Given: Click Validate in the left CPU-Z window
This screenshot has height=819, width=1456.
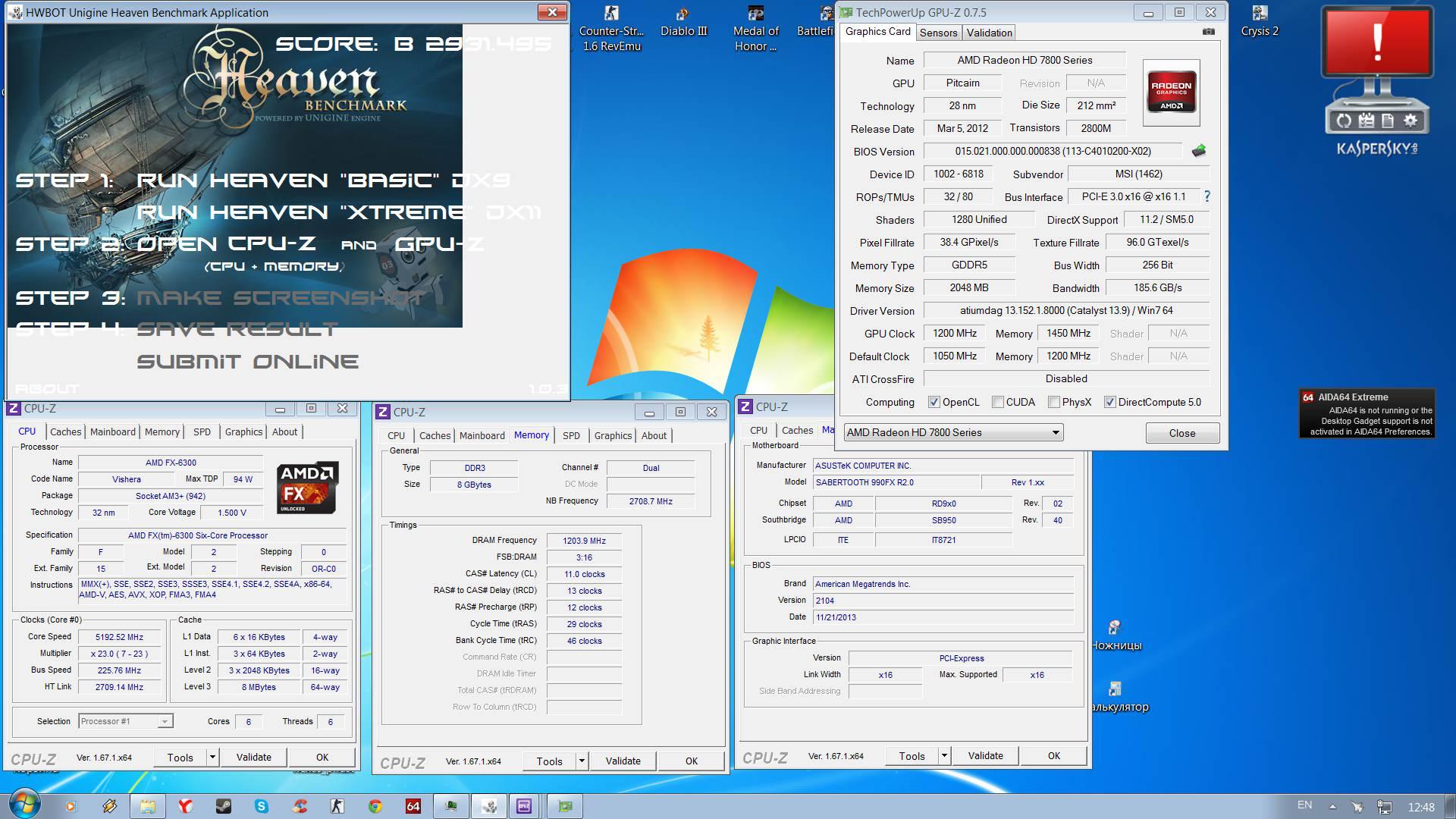Looking at the screenshot, I should [x=253, y=757].
